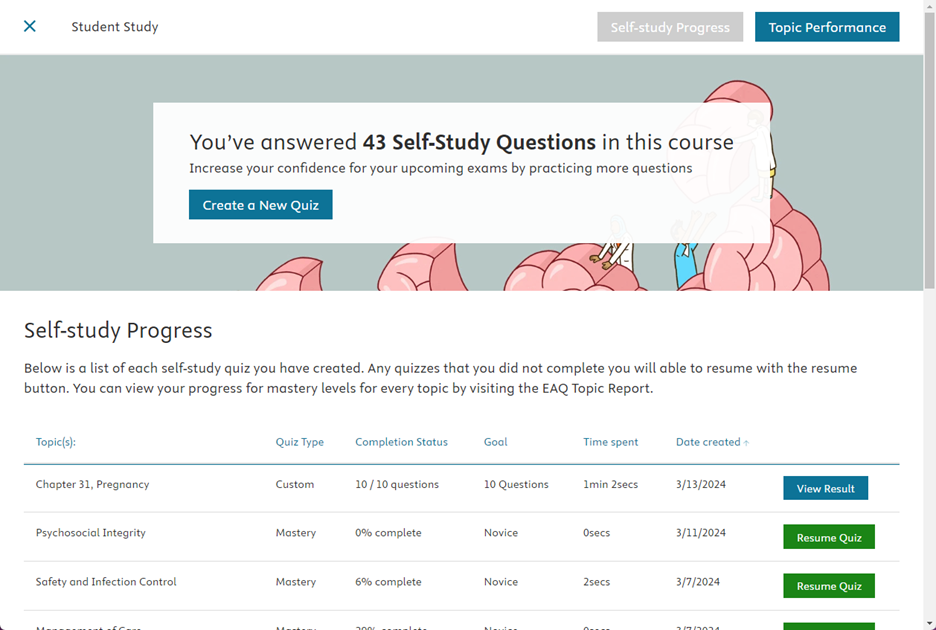
Task: Click the X icon in the header
Action: 29,26
